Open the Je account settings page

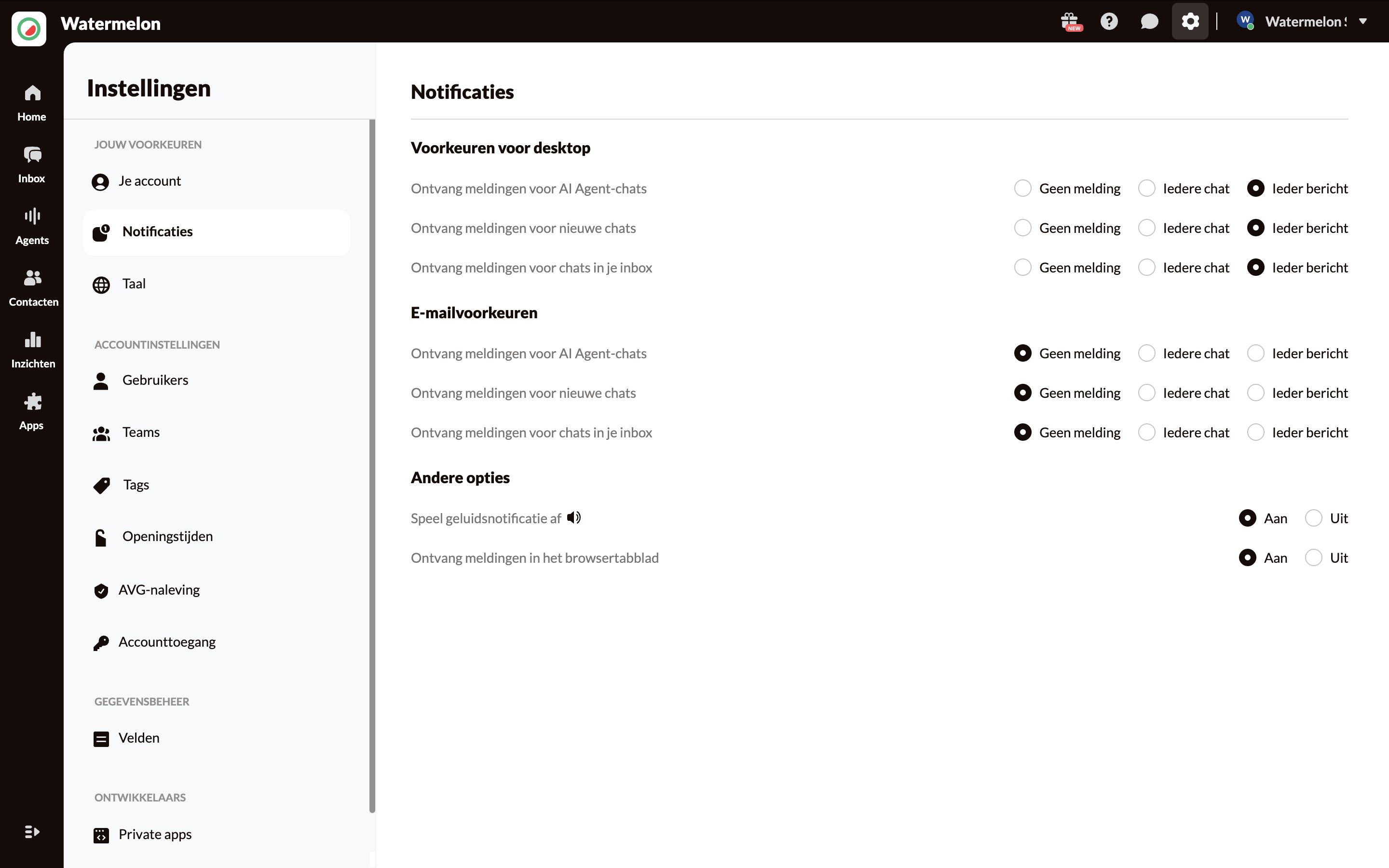coord(217,181)
